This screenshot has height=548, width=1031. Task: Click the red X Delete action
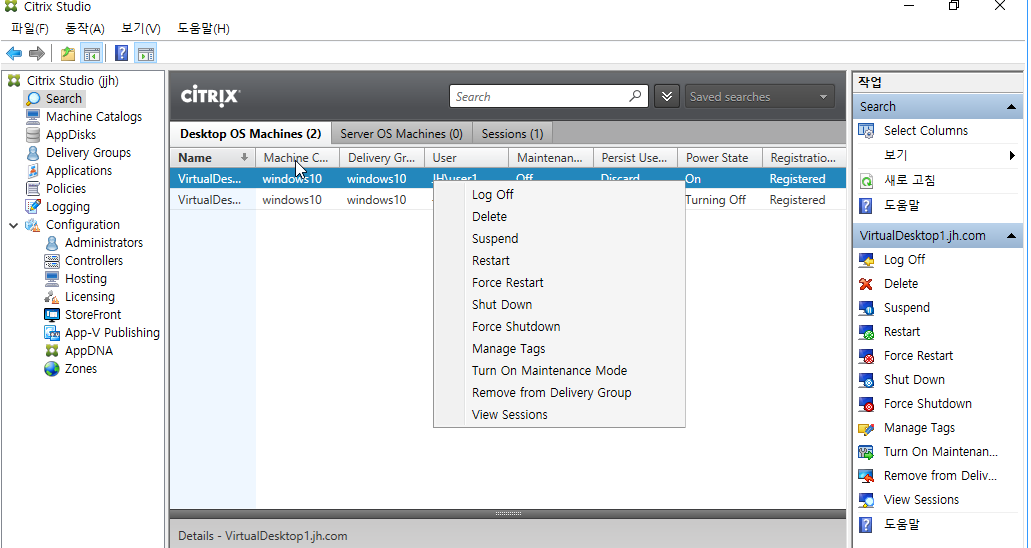pos(866,284)
